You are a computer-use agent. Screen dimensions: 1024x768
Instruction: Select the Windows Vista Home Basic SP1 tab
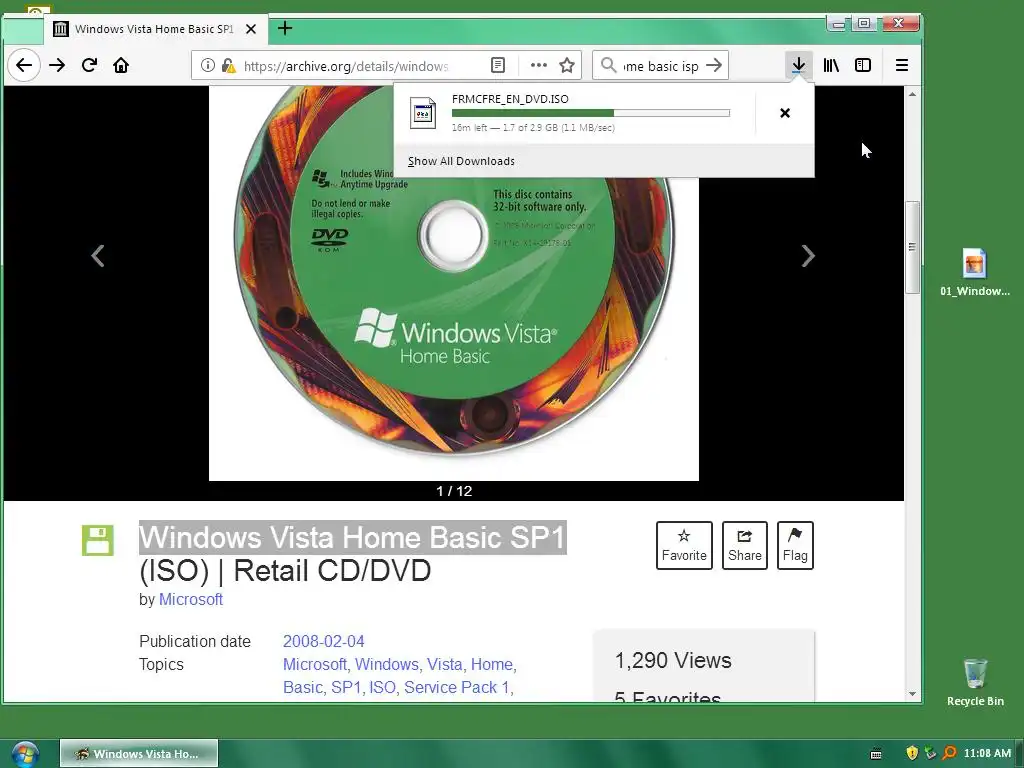(155, 29)
